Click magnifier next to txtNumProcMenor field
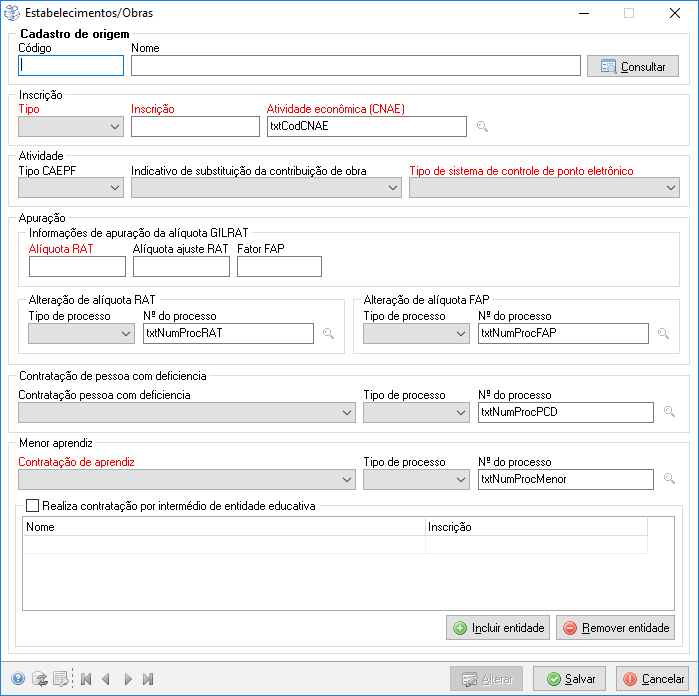Image resolution: width=699 pixels, height=696 pixels. (x=669, y=478)
